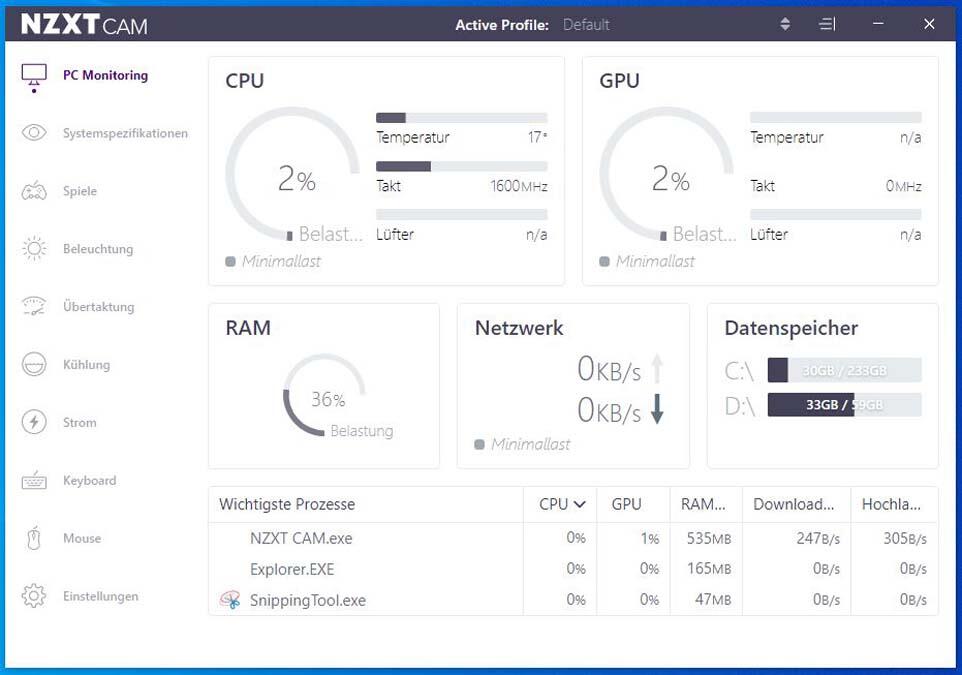The image size is (962, 675).
Task: Open Einstellungen from the sidebar
Action: (x=101, y=596)
